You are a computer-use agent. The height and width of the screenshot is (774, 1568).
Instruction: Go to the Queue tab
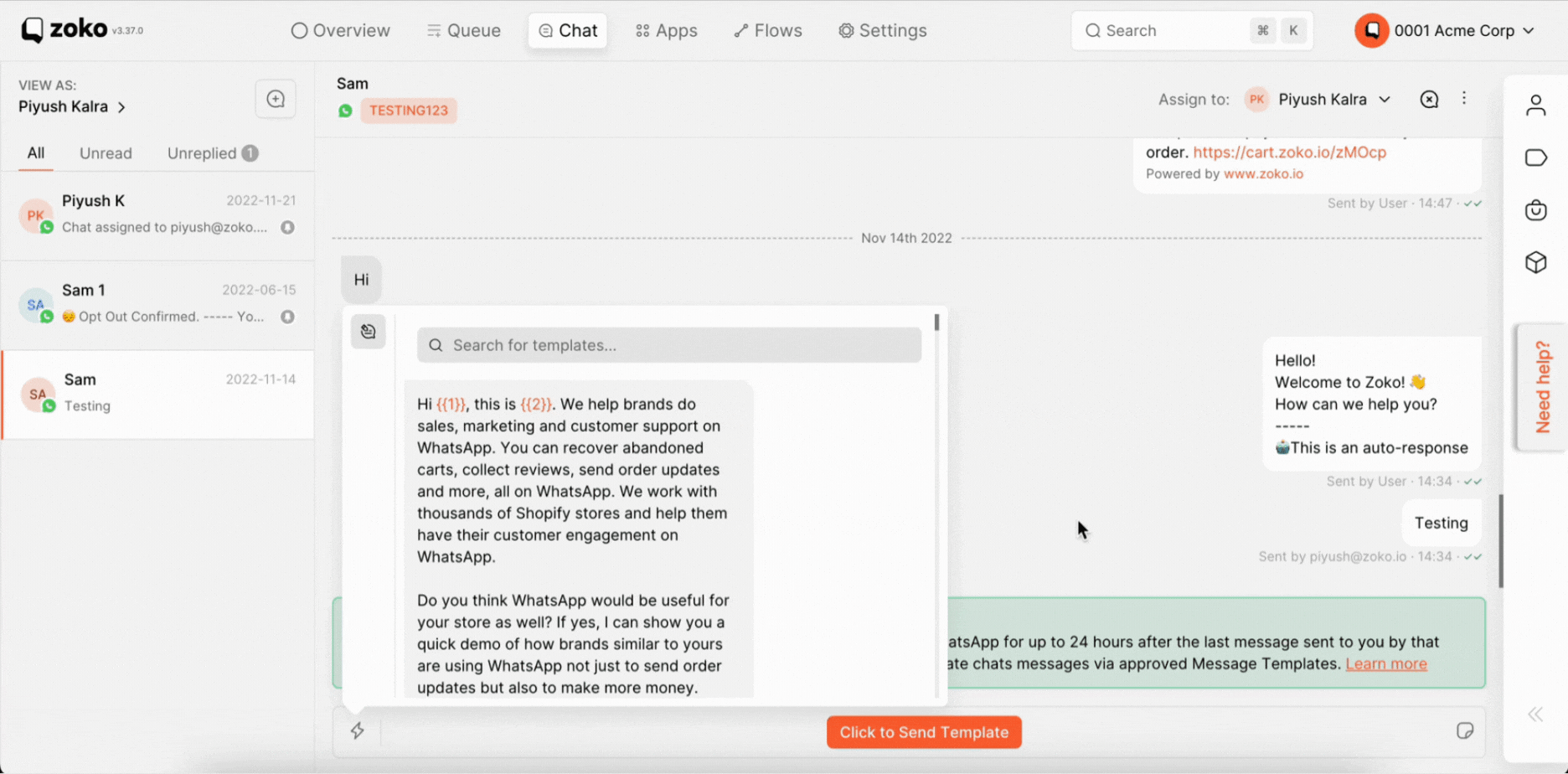463,31
